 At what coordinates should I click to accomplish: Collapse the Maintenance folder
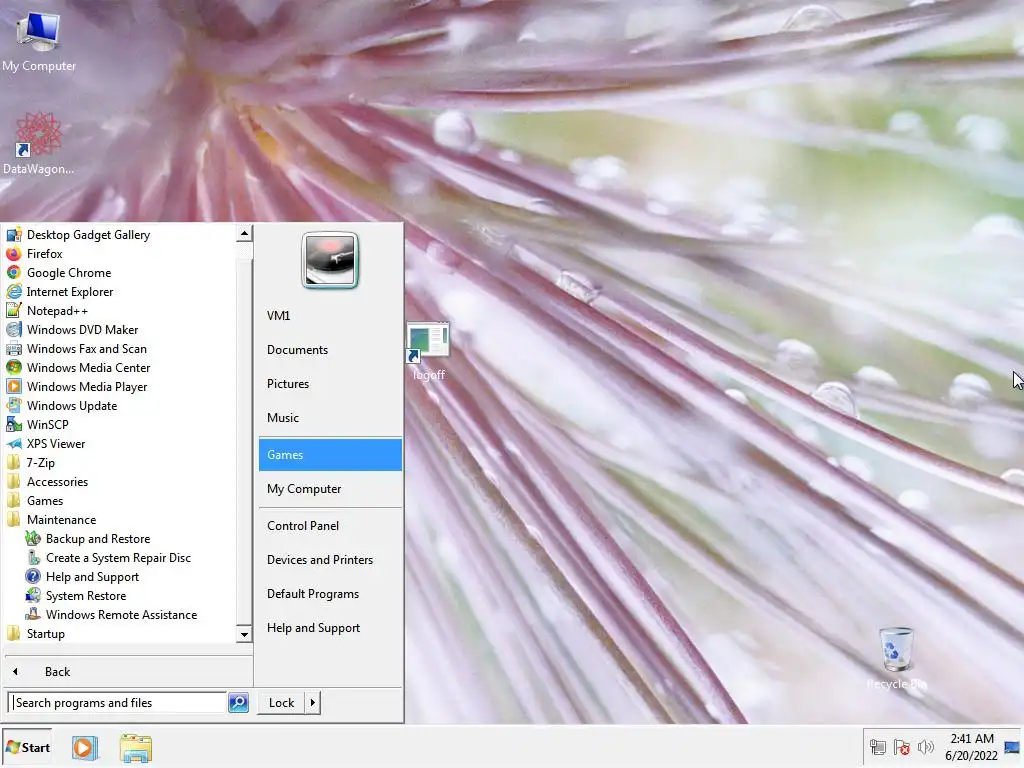tap(61, 519)
